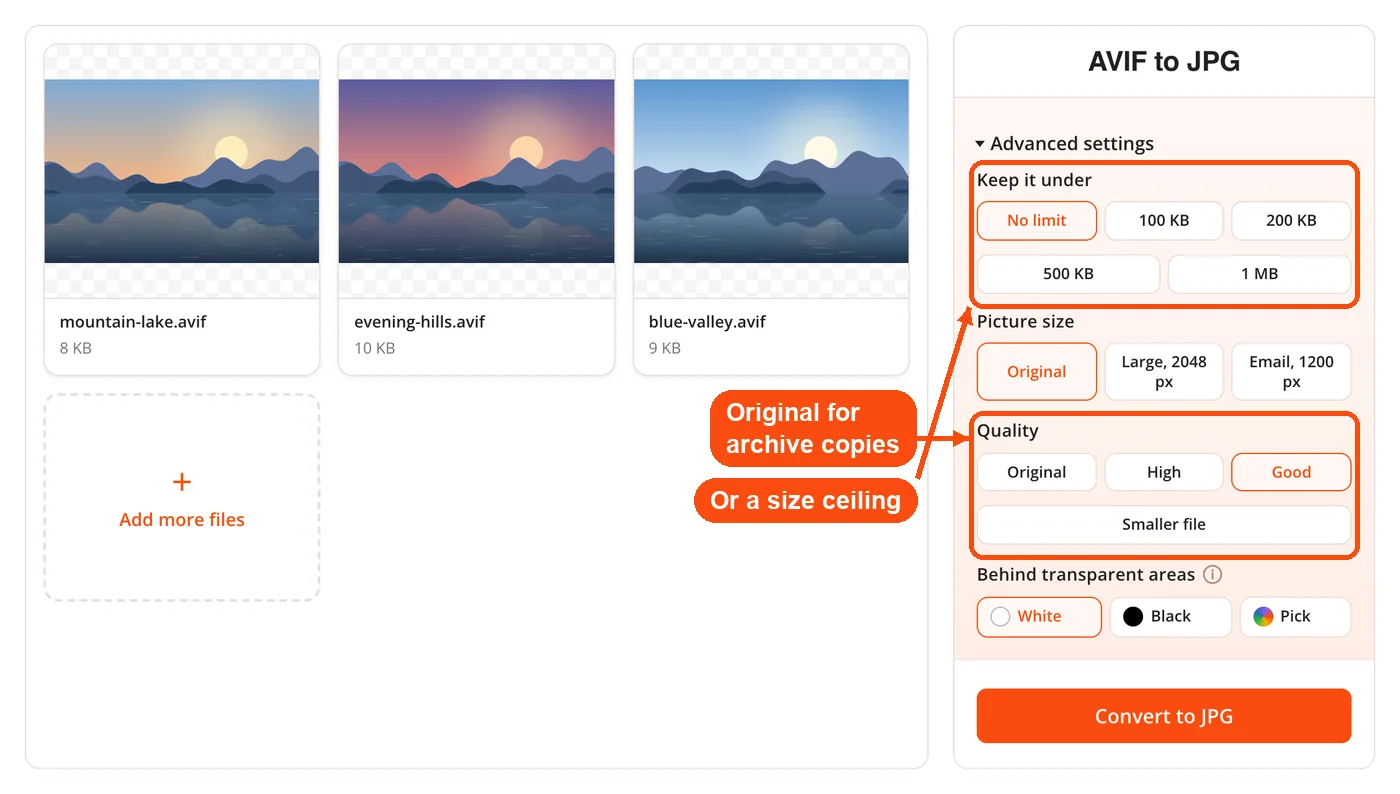1400x794 pixels.
Task: Set quality to High
Action: point(1164,472)
